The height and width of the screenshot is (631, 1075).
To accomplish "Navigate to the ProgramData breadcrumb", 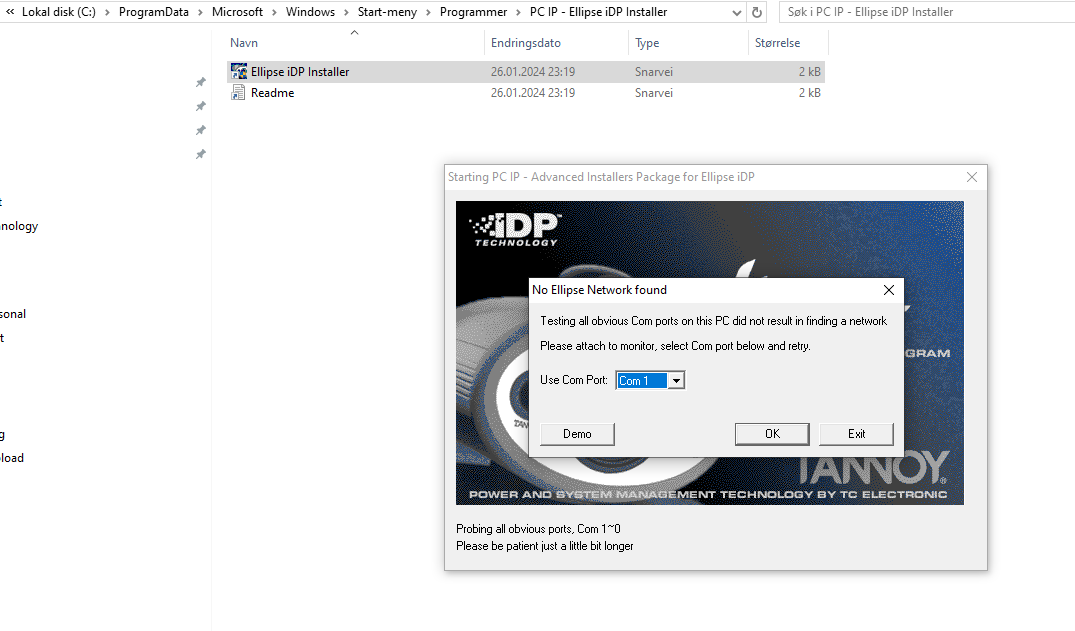I will [154, 12].
